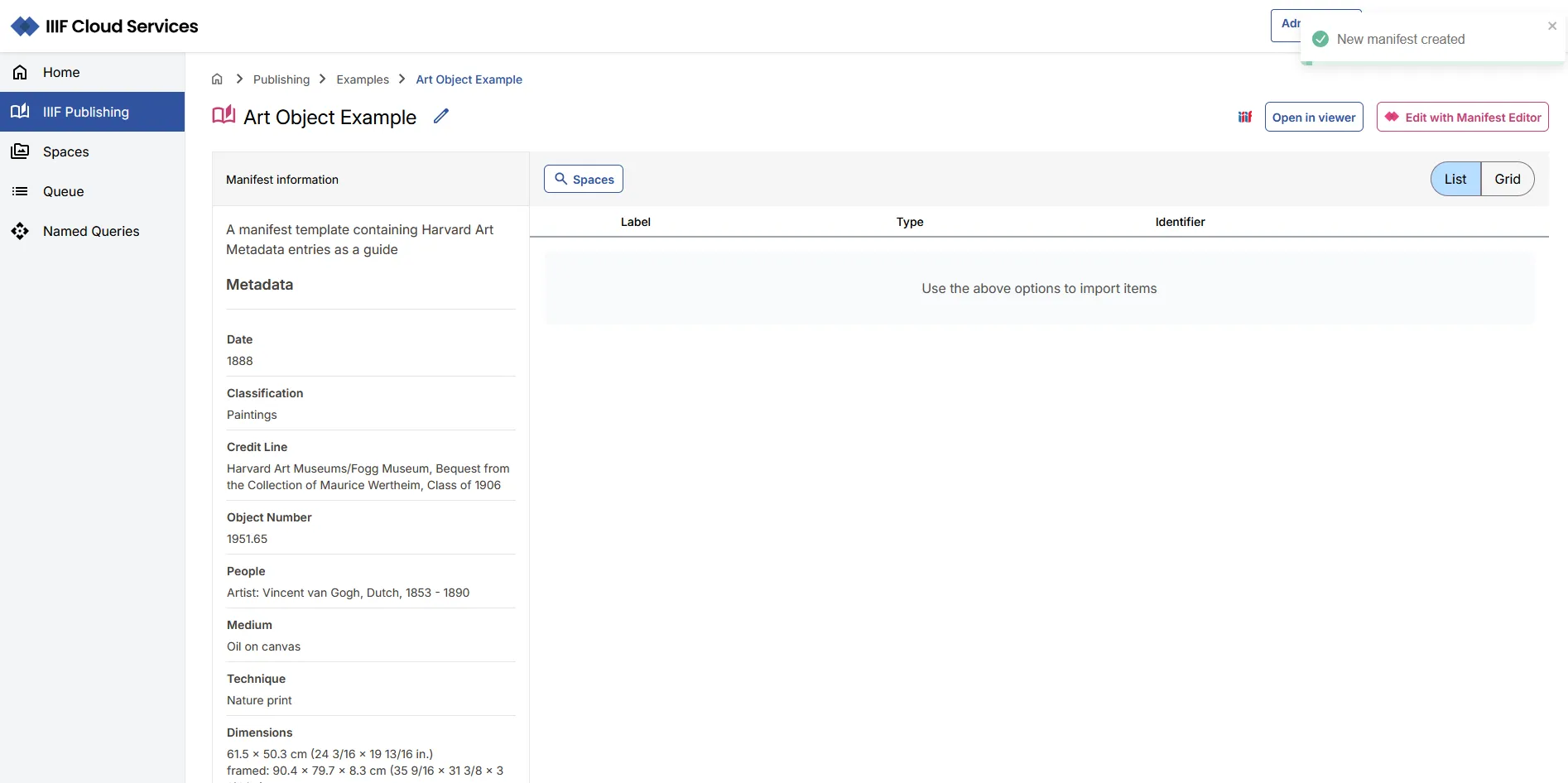Launch Edit with Manifest Editor
1568x783 pixels.
pyautogui.click(x=1462, y=116)
